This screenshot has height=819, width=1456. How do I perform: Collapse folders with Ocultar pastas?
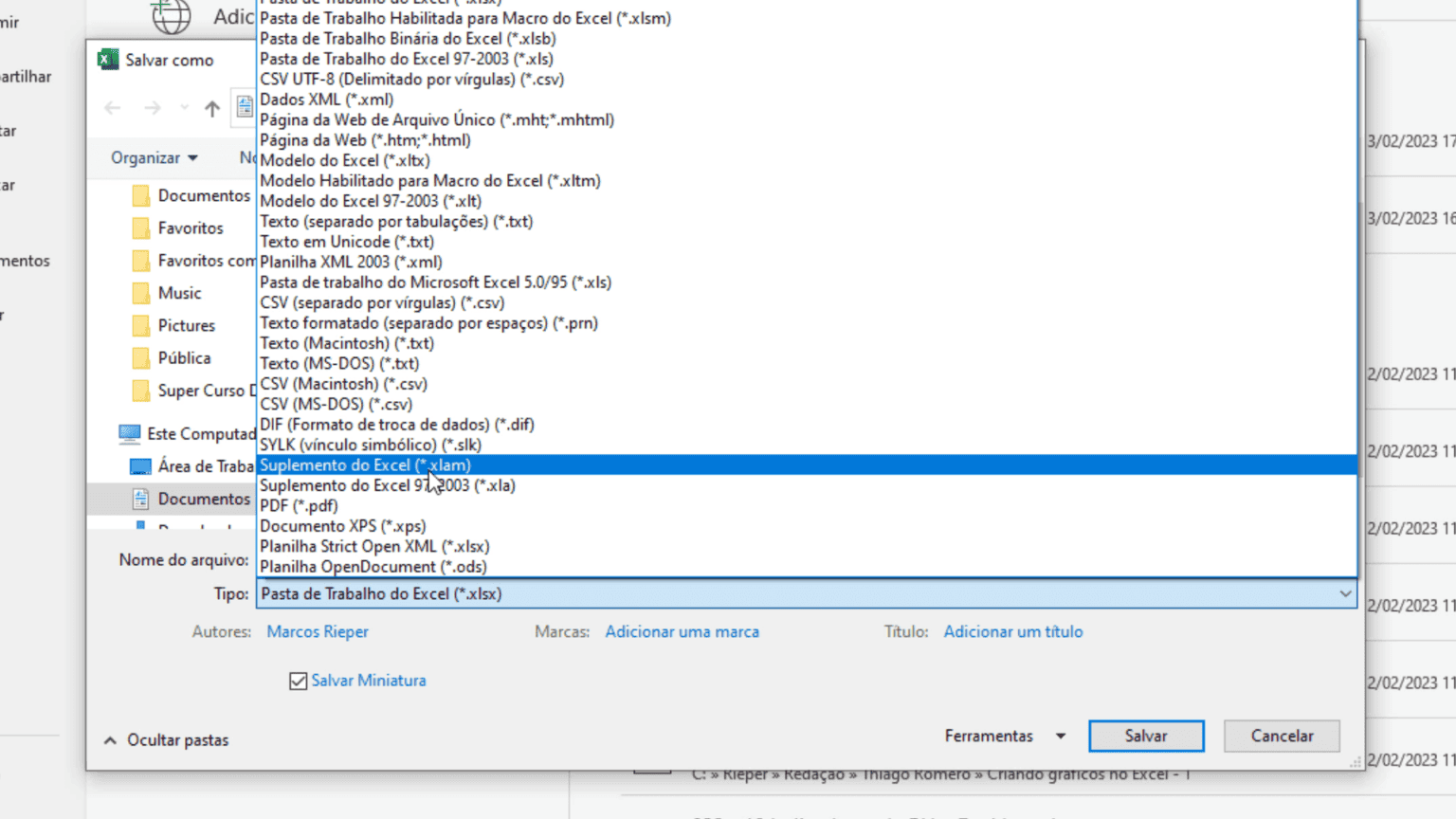coord(167,740)
